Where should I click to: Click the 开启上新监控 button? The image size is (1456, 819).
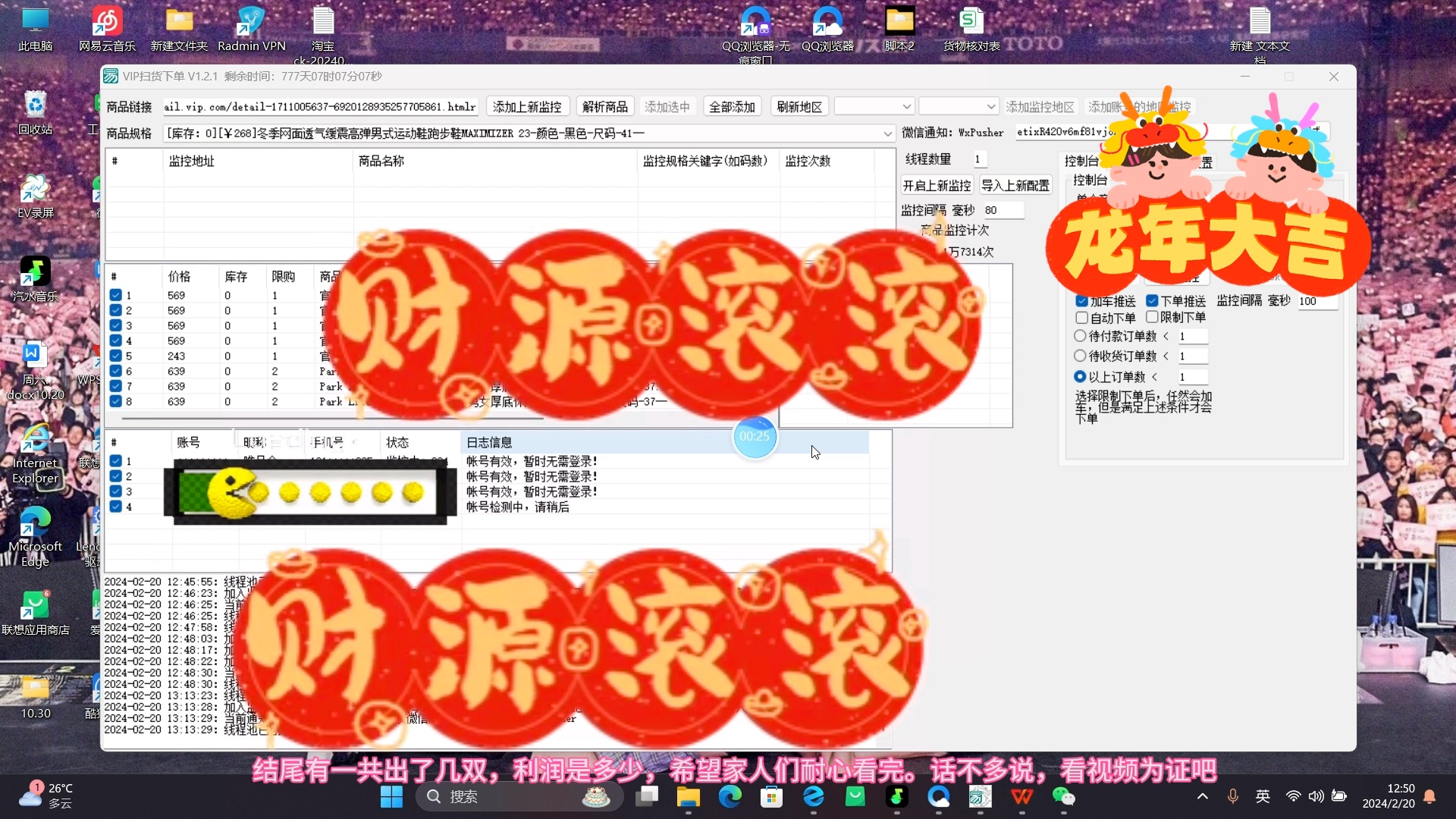click(937, 185)
